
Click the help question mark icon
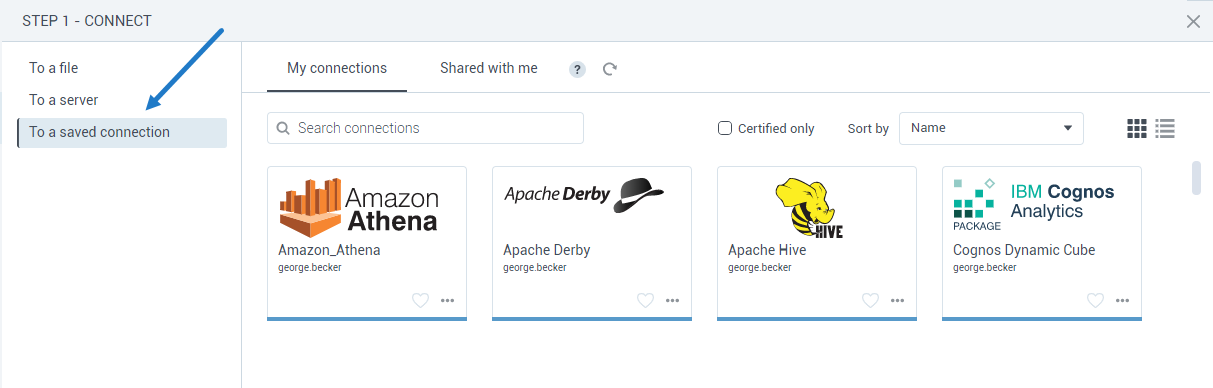click(x=577, y=69)
